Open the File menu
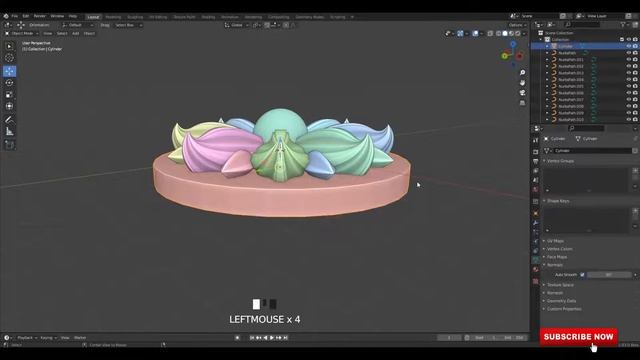Image resolution: width=640 pixels, height=360 pixels. coord(15,16)
